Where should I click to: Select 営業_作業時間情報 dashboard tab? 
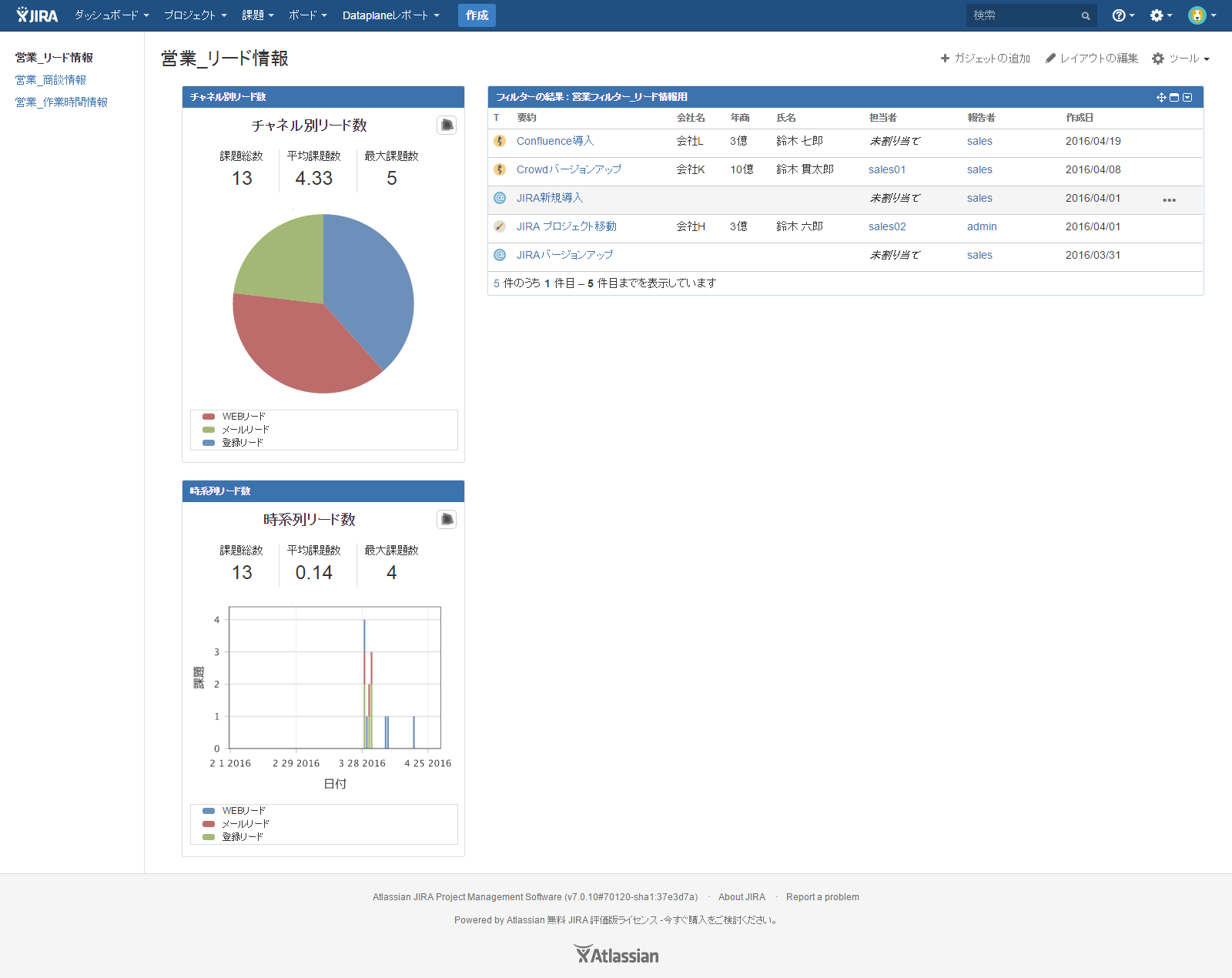[62, 102]
